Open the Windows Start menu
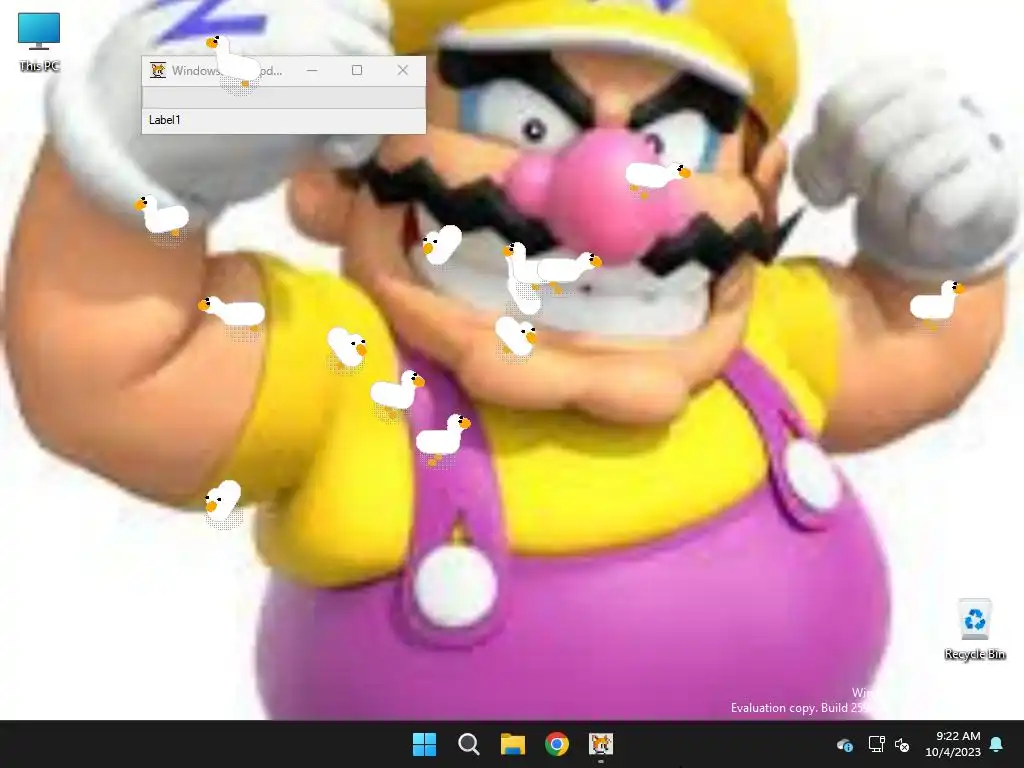Viewport: 1024px width, 768px height. point(424,744)
